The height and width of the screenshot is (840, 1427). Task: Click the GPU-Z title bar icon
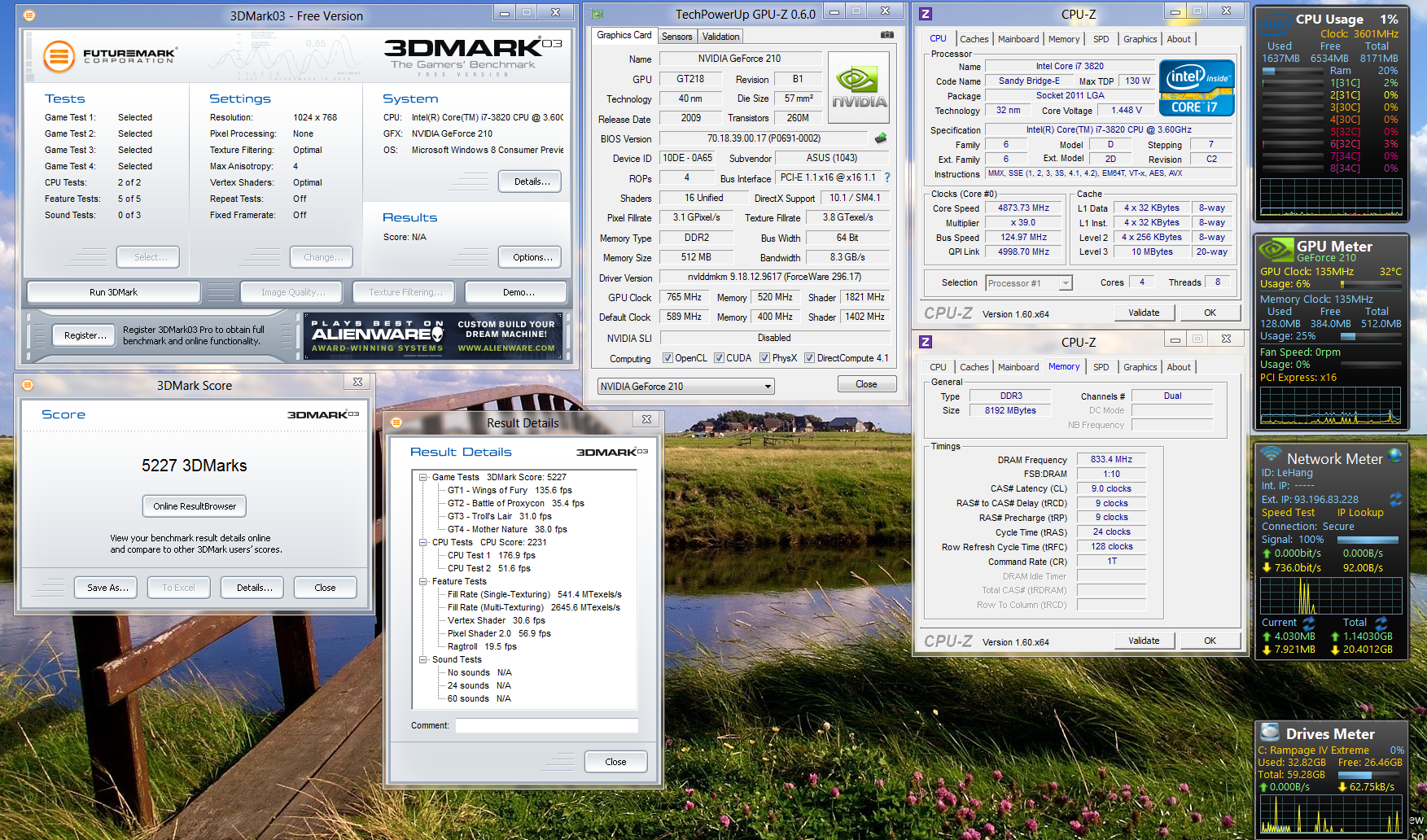click(x=598, y=14)
